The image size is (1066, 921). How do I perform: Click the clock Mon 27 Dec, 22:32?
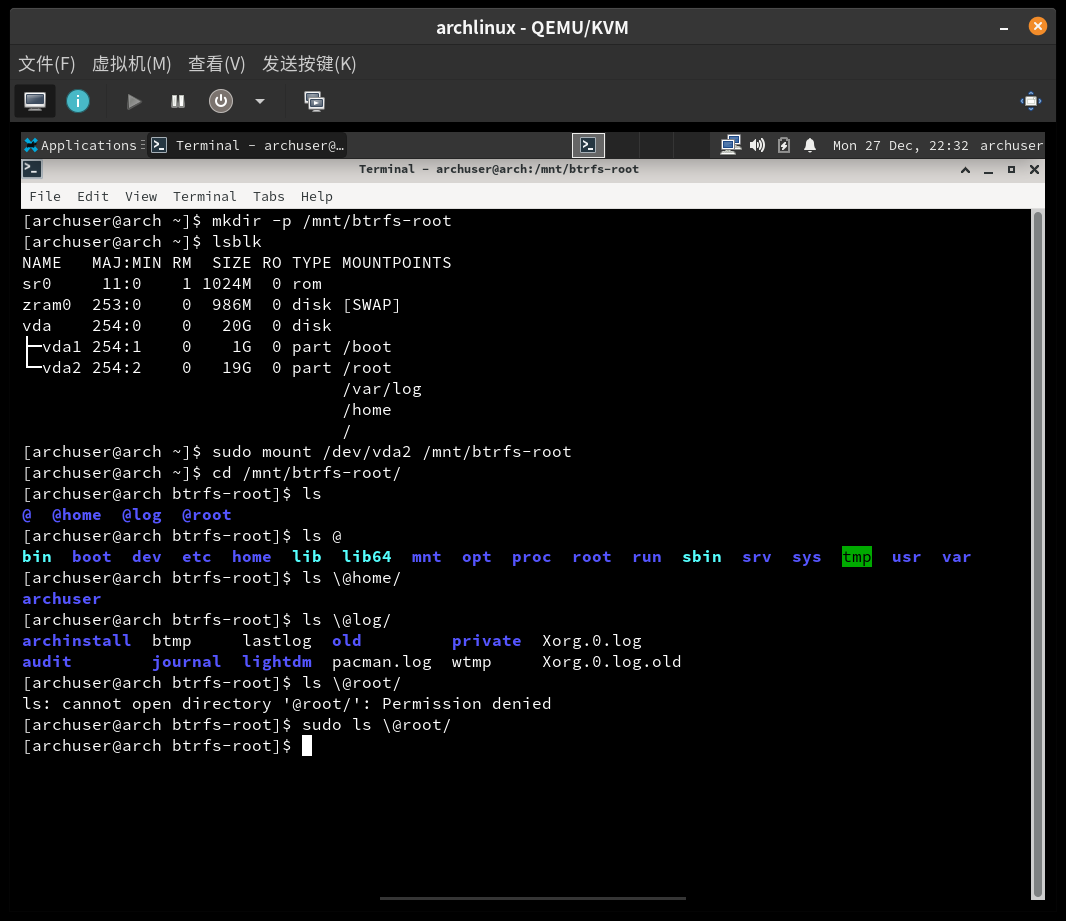coord(900,145)
